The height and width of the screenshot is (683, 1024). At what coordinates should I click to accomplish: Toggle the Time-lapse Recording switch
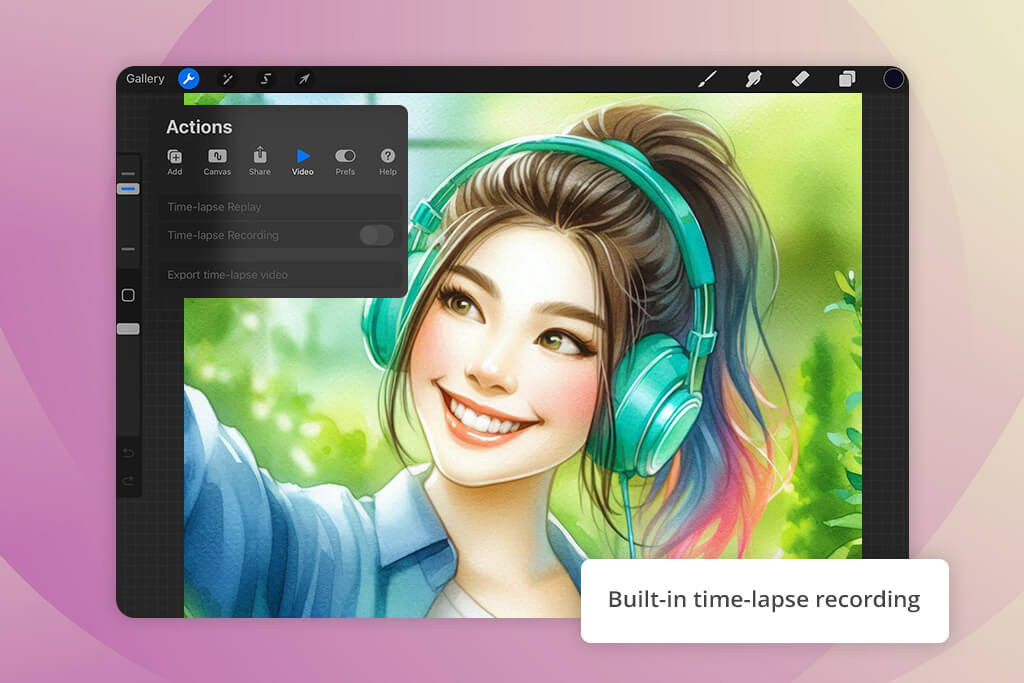point(376,235)
